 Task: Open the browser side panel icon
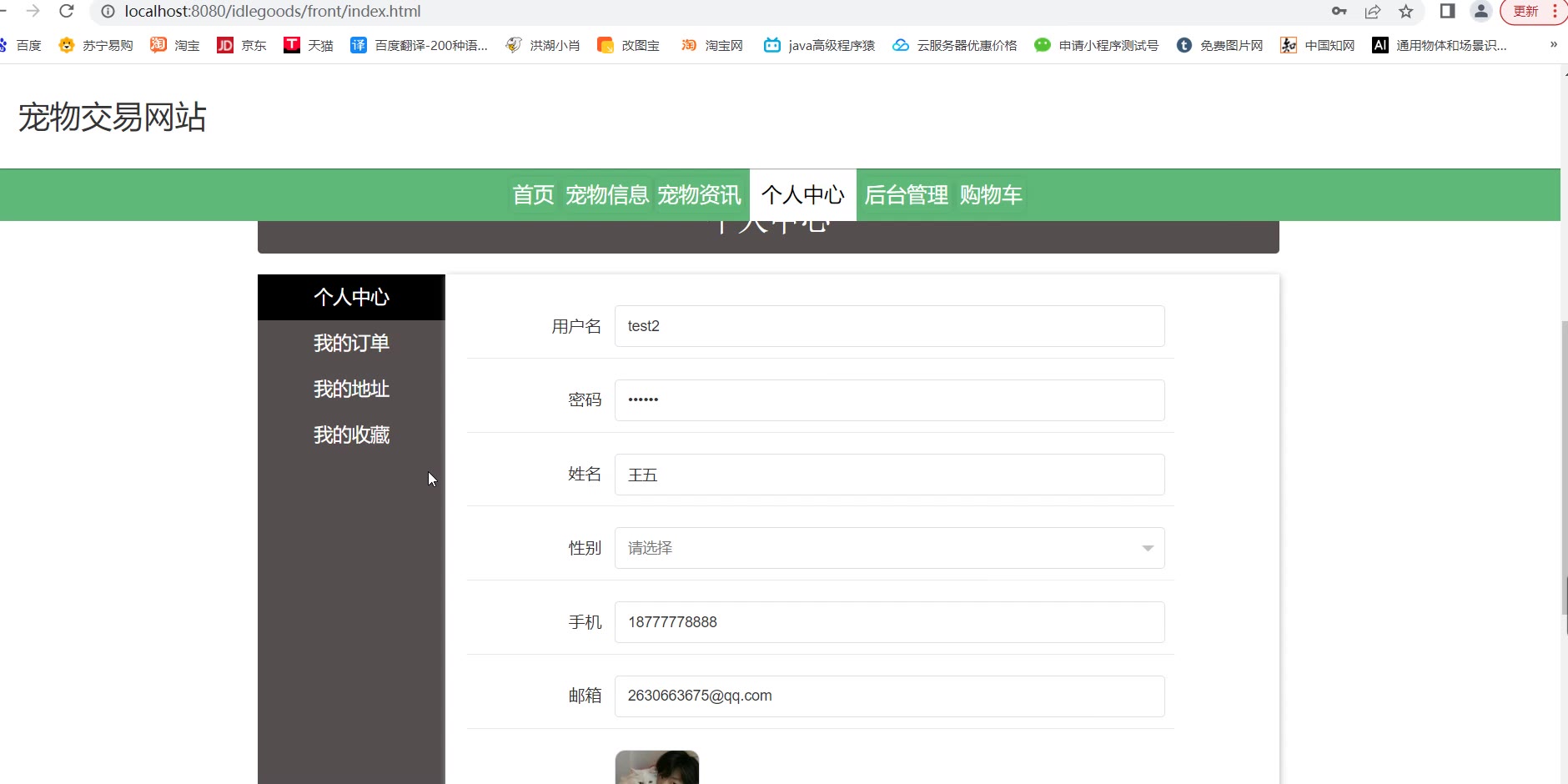click(x=1448, y=11)
